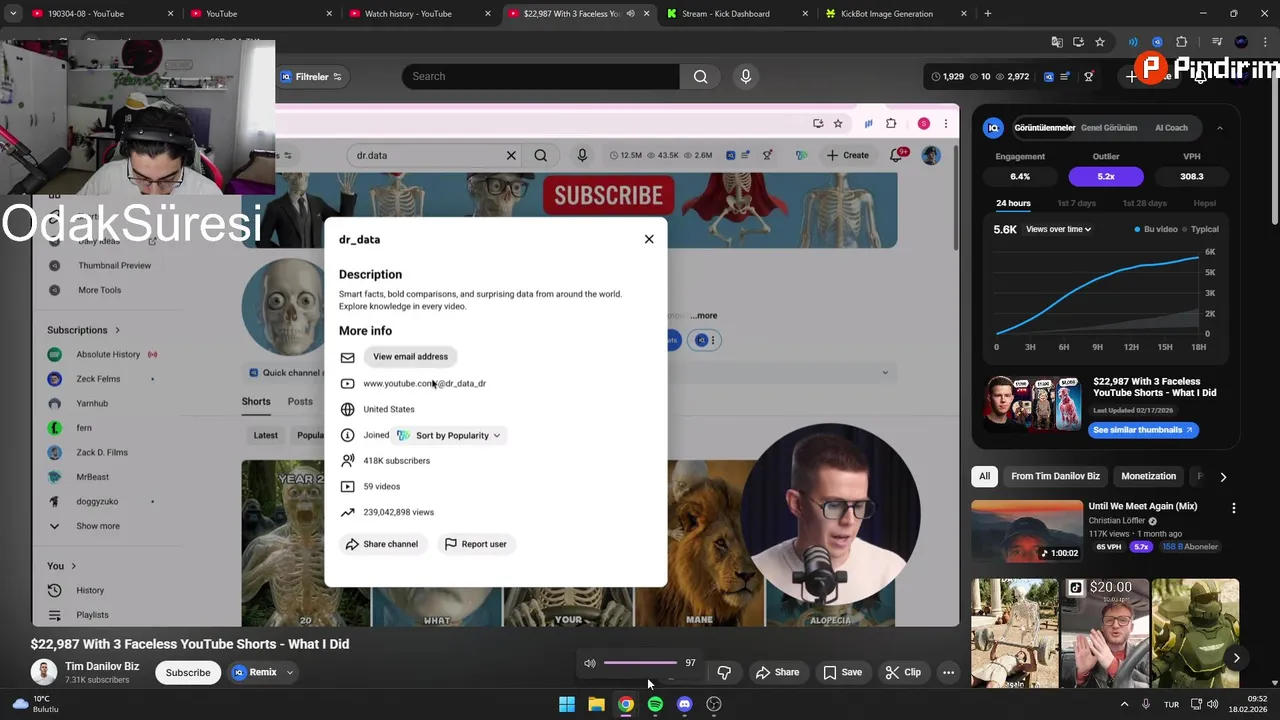
Task: Adjust the volume slider at 97
Action: click(640, 662)
